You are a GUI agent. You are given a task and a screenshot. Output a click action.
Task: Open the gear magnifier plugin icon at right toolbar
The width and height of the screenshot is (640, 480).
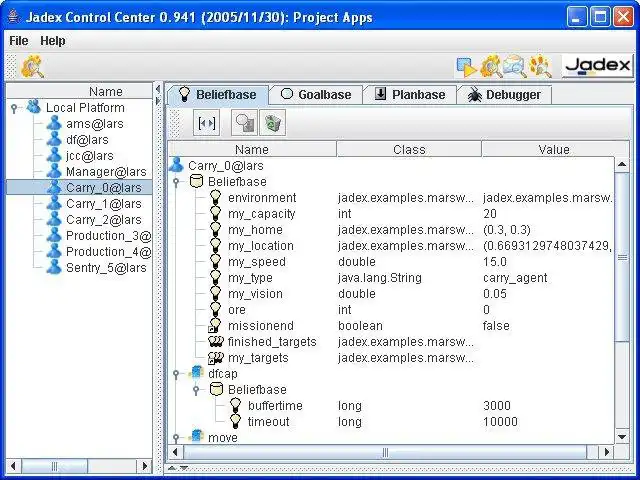pyautogui.click(x=491, y=66)
